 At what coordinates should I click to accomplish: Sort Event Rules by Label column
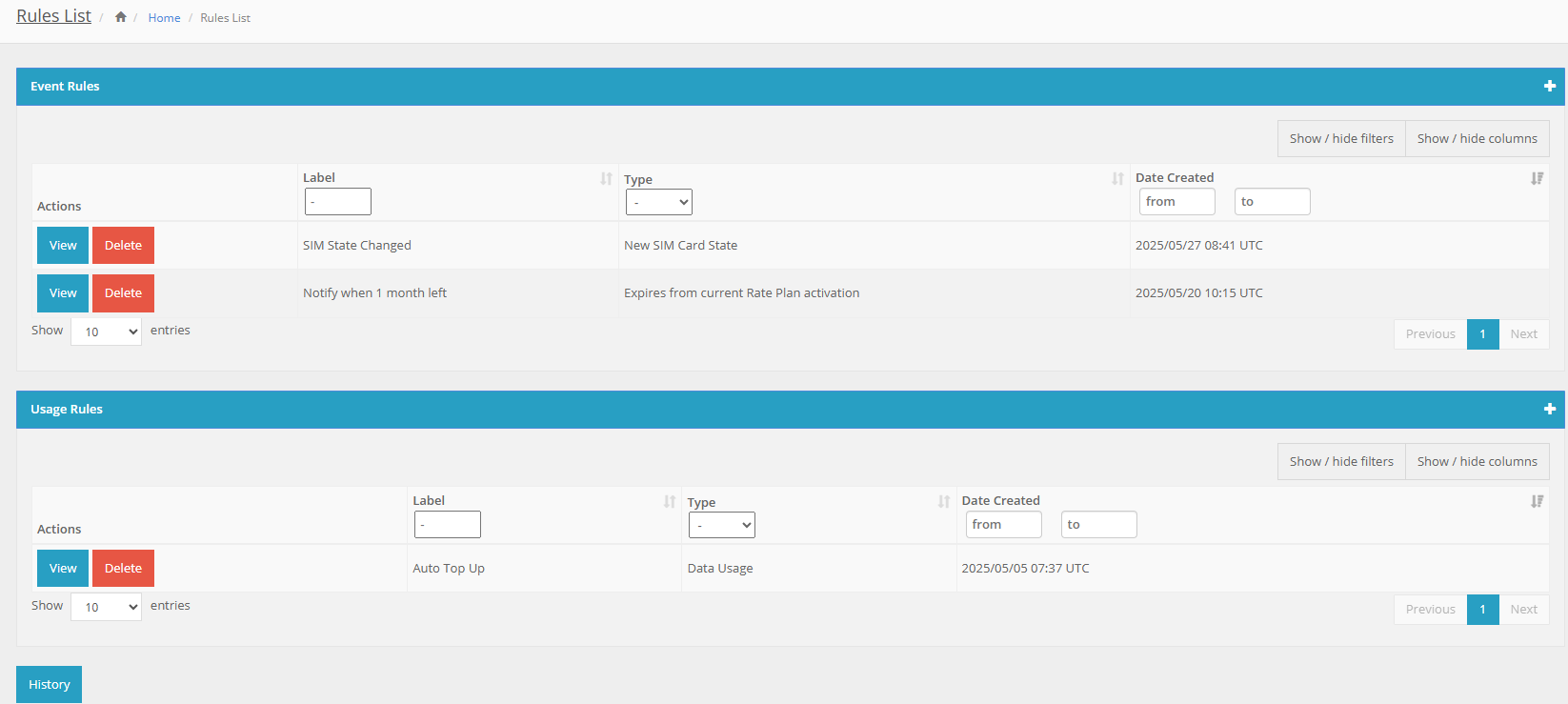coord(606,178)
